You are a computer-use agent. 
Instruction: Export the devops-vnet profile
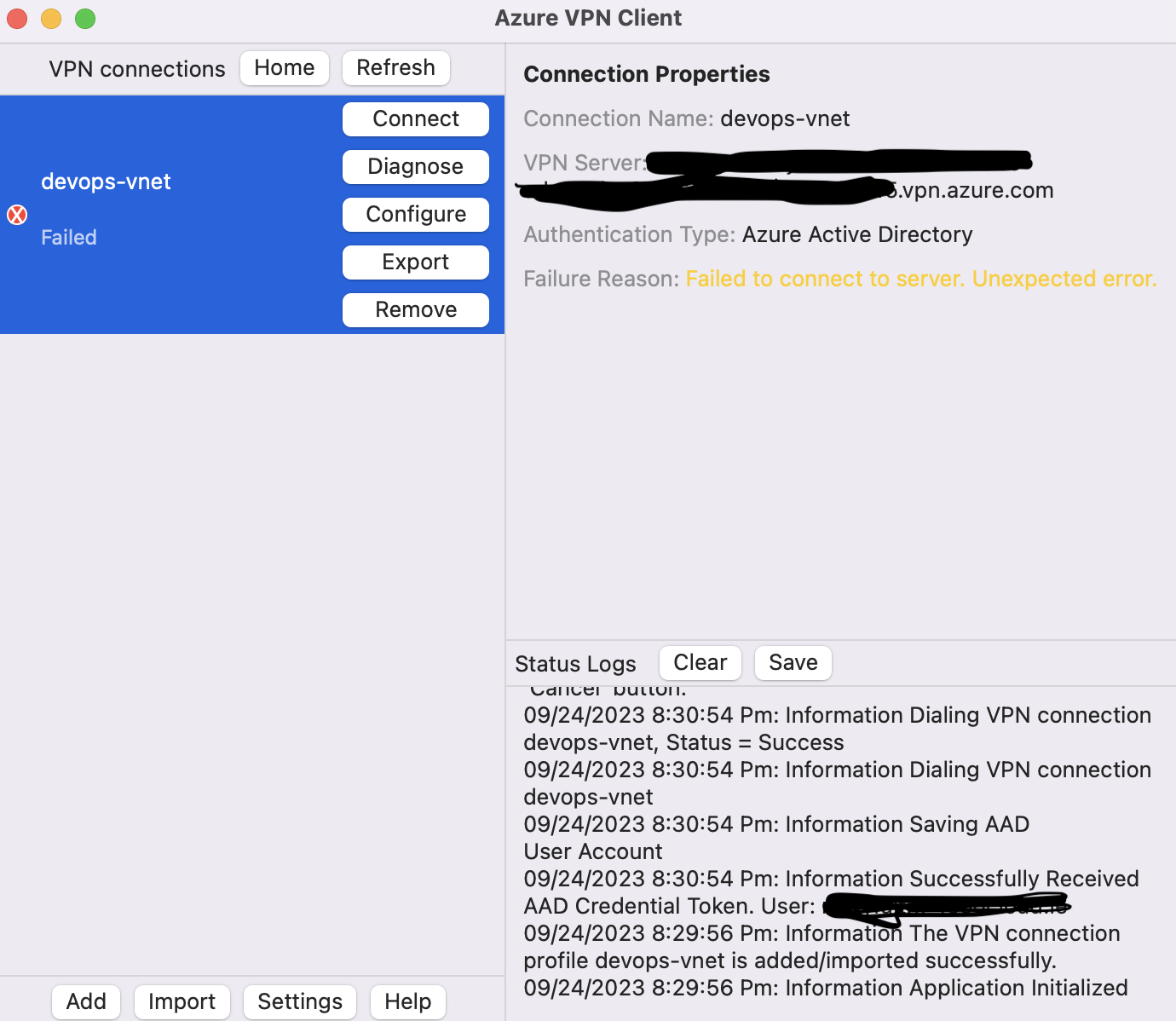416,262
